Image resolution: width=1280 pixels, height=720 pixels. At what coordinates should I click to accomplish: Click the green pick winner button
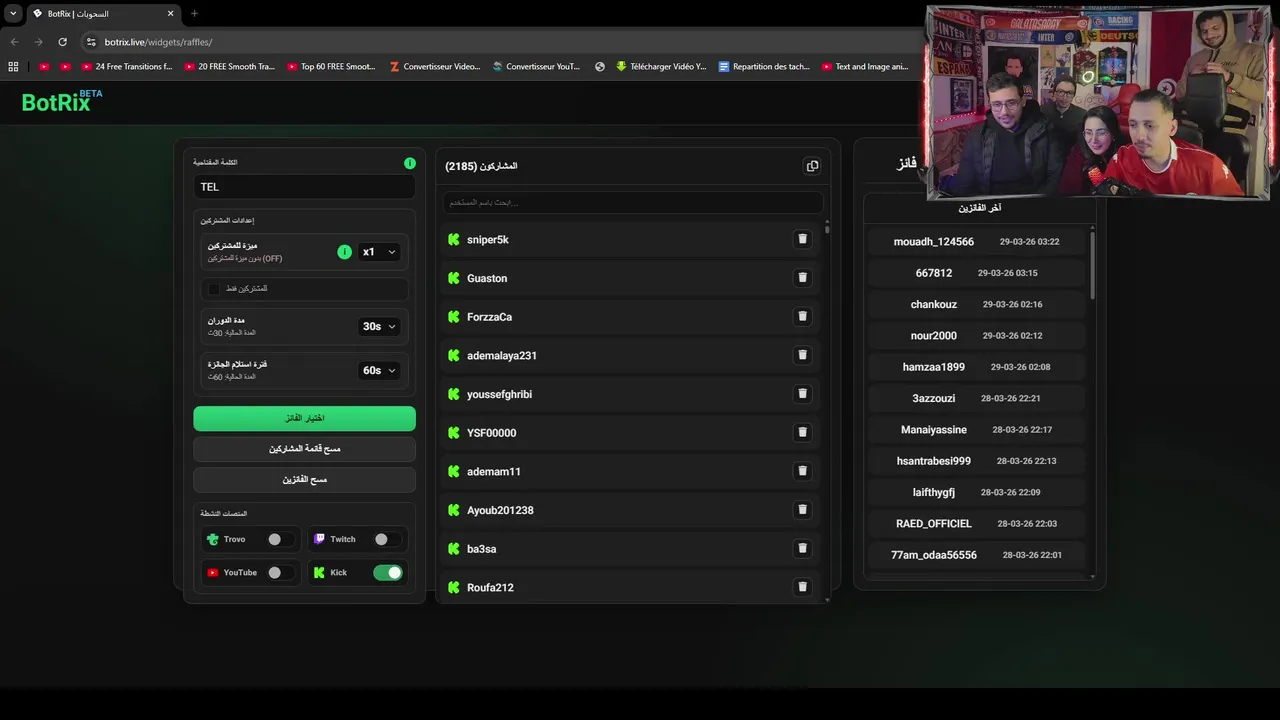[304, 418]
